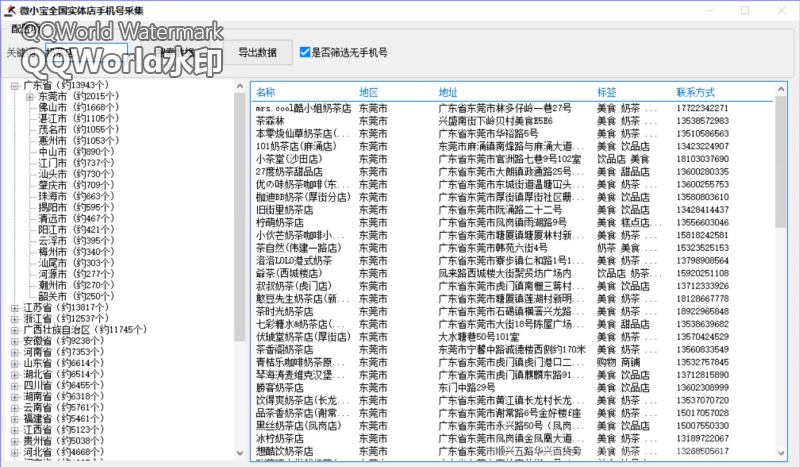Screen dimensions: 800x467
Task: Sort by the 名称 column header
Action: [265, 92]
